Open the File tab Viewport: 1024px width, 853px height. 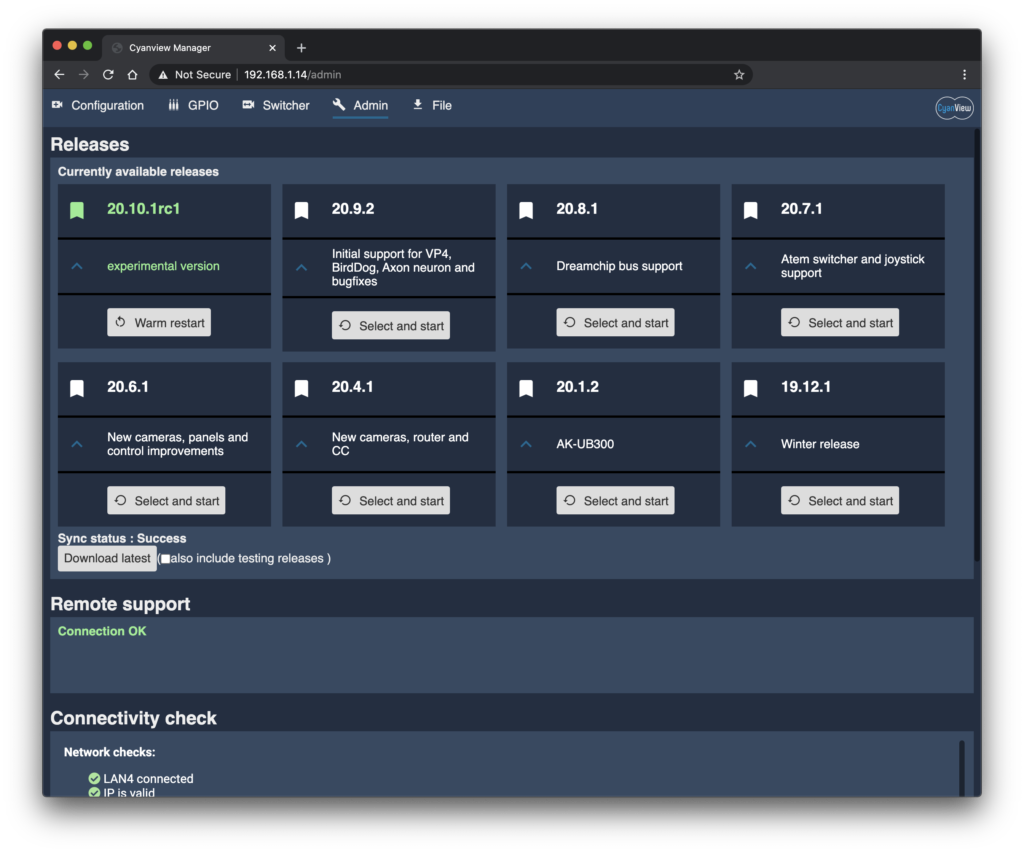[x=432, y=105]
